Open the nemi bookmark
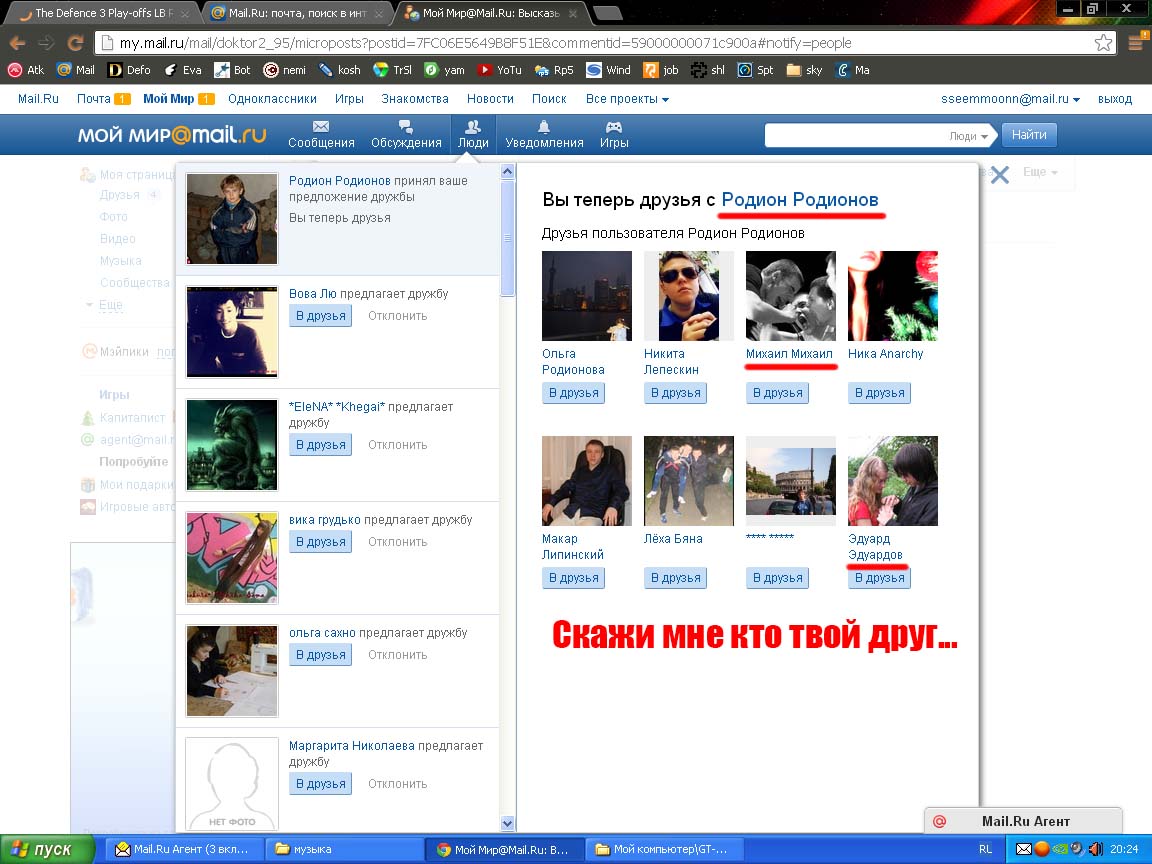The width and height of the screenshot is (1152, 864). pyautogui.click(x=284, y=70)
